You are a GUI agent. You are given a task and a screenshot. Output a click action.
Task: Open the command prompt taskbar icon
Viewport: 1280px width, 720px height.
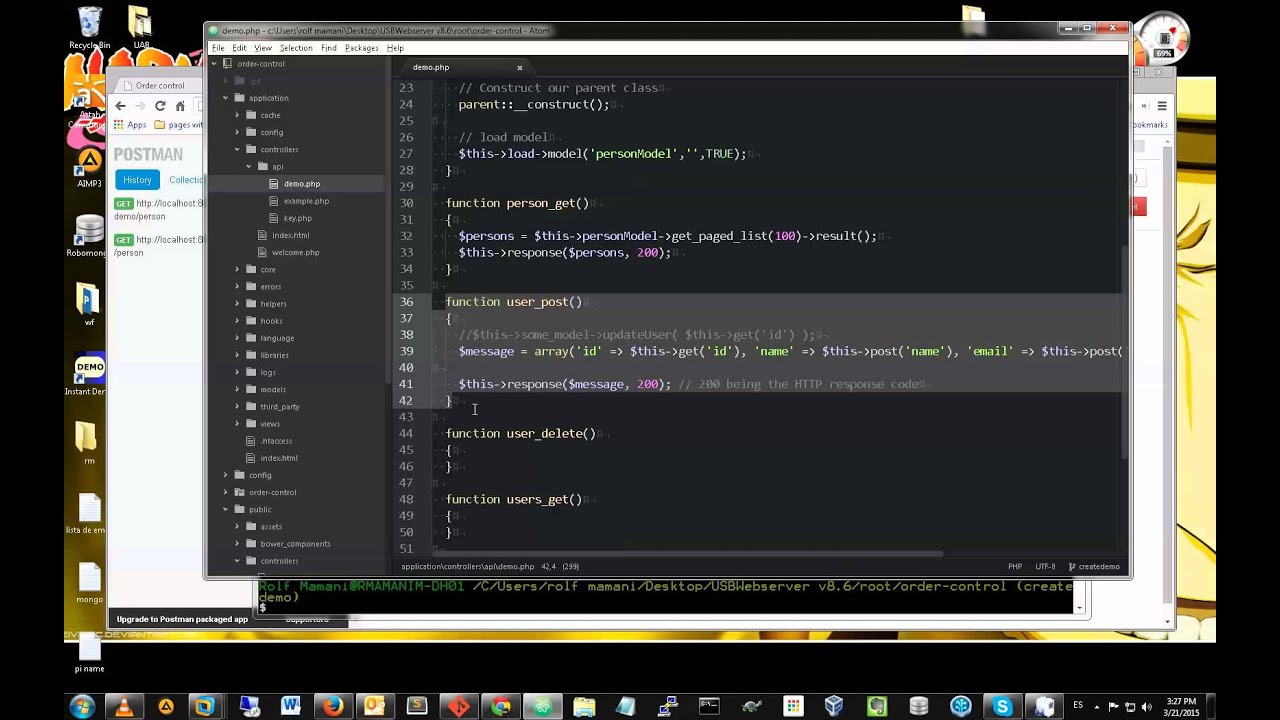709,706
